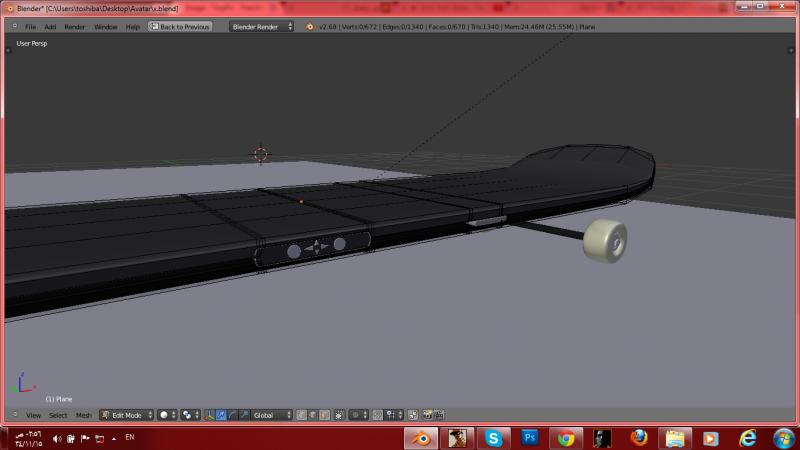Screen dimensions: 800x450
Task: Open the Help menu
Action: click(x=133, y=27)
